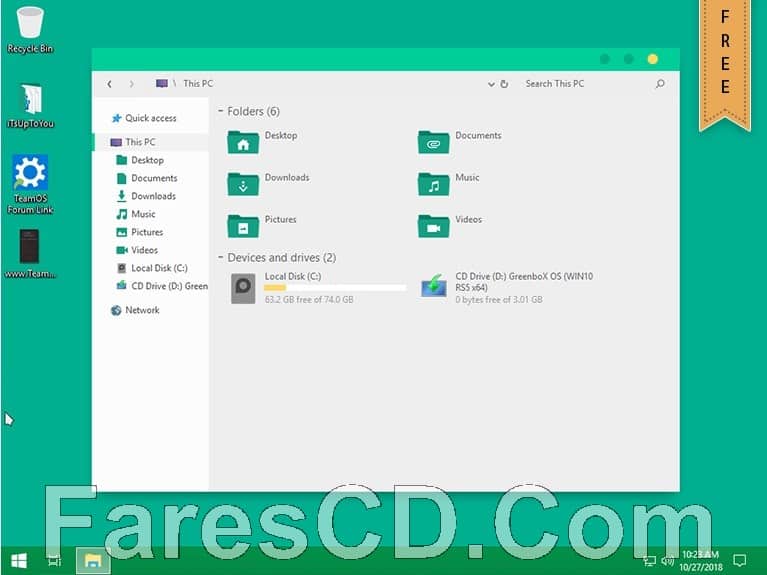Select Network in the navigation pane
The image size is (767, 575).
pyautogui.click(x=150, y=310)
